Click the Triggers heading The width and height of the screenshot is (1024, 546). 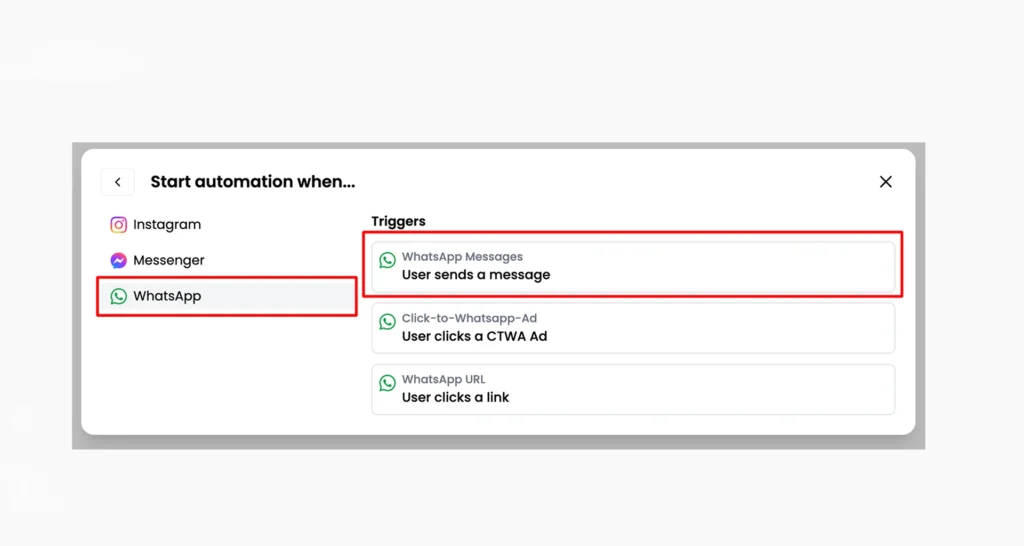coord(398,221)
